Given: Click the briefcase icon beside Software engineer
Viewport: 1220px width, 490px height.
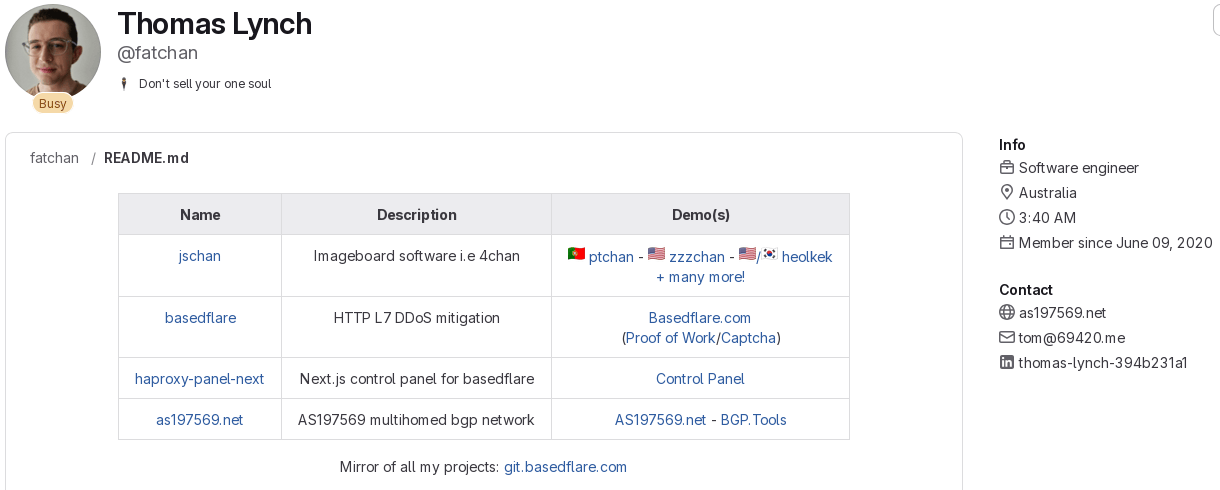Looking at the screenshot, I should [x=1007, y=168].
